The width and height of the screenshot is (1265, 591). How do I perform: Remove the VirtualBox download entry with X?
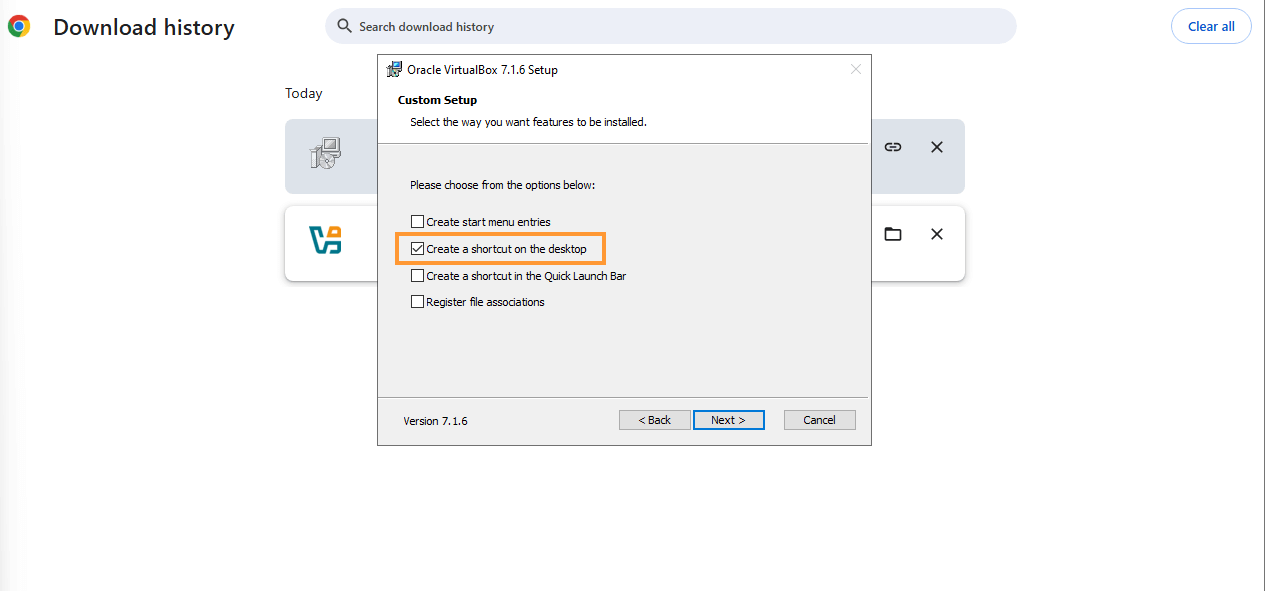937,234
